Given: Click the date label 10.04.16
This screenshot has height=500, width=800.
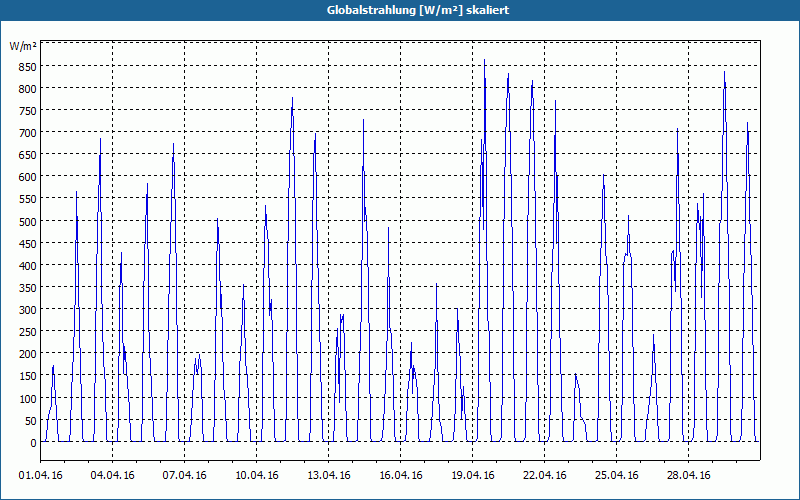Looking at the screenshot, I should click(257, 476).
